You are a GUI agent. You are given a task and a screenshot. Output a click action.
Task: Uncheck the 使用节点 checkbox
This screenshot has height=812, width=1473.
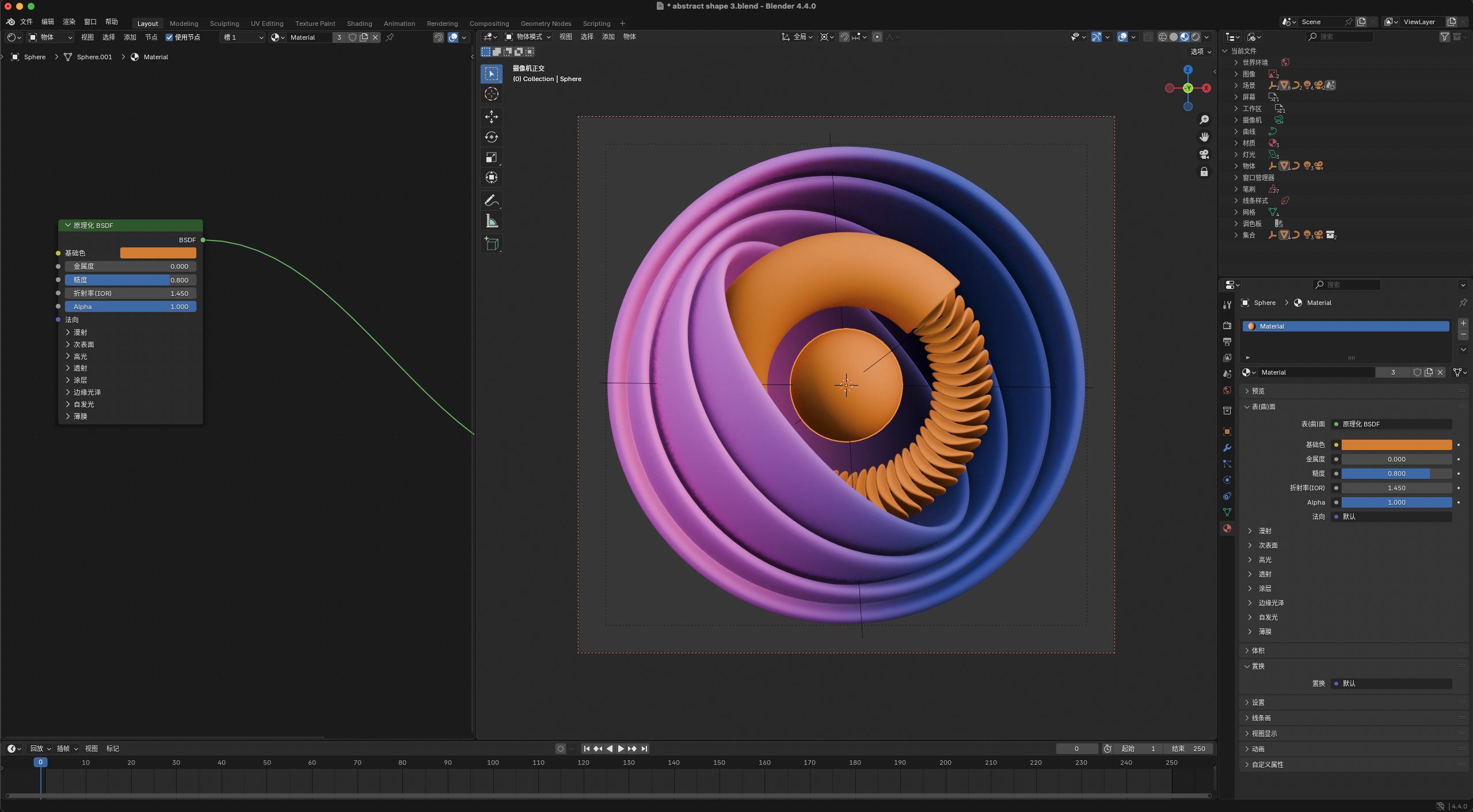click(x=169, y=37)
